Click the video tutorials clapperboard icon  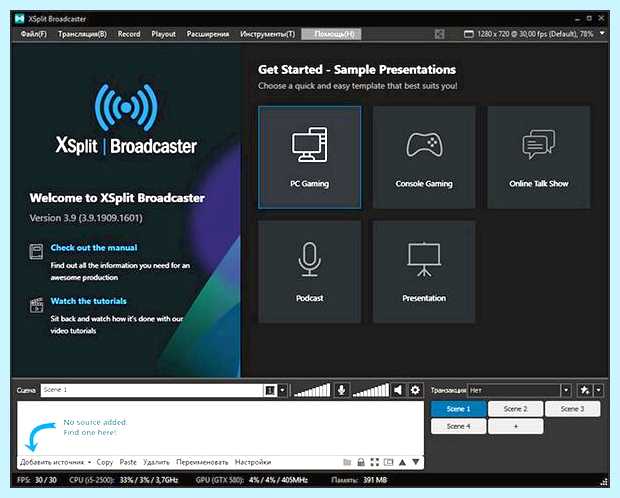pyautogui.click(x=36, y=305)
